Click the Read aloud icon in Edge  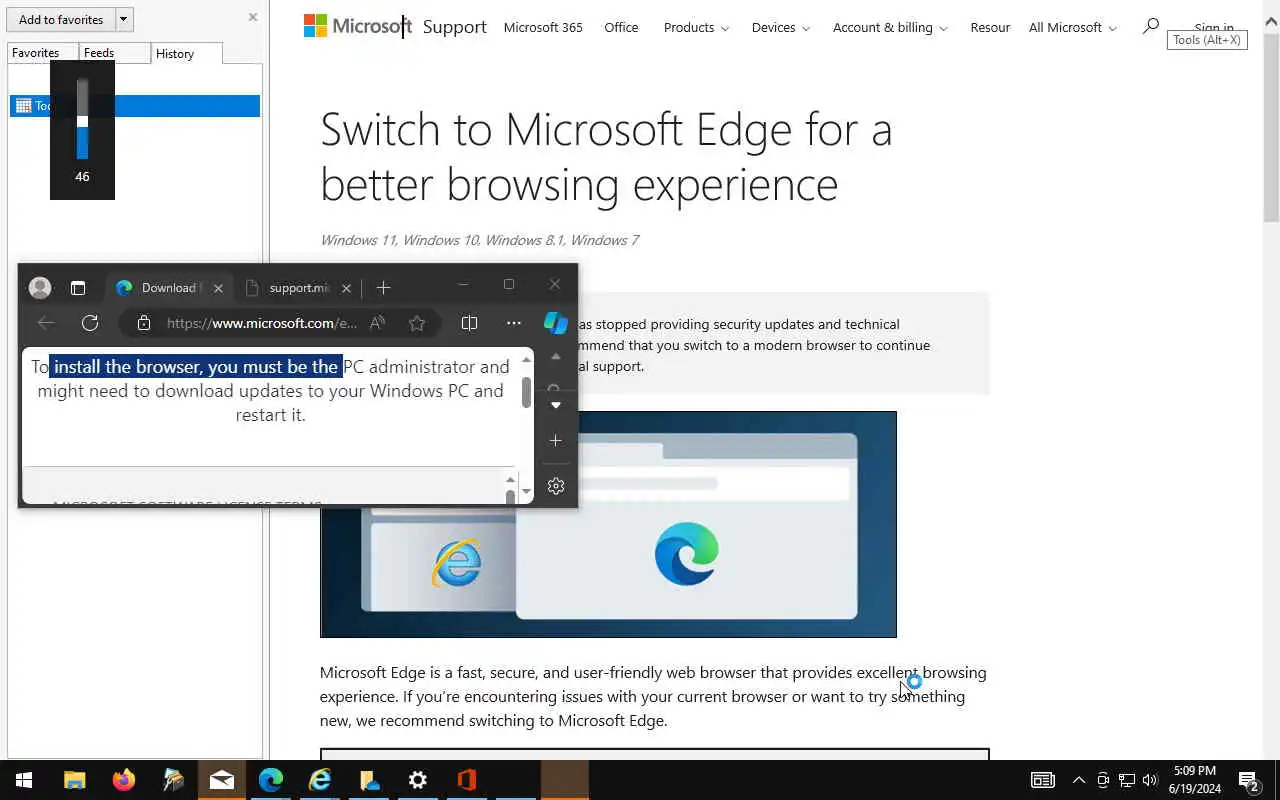point(377,323)
